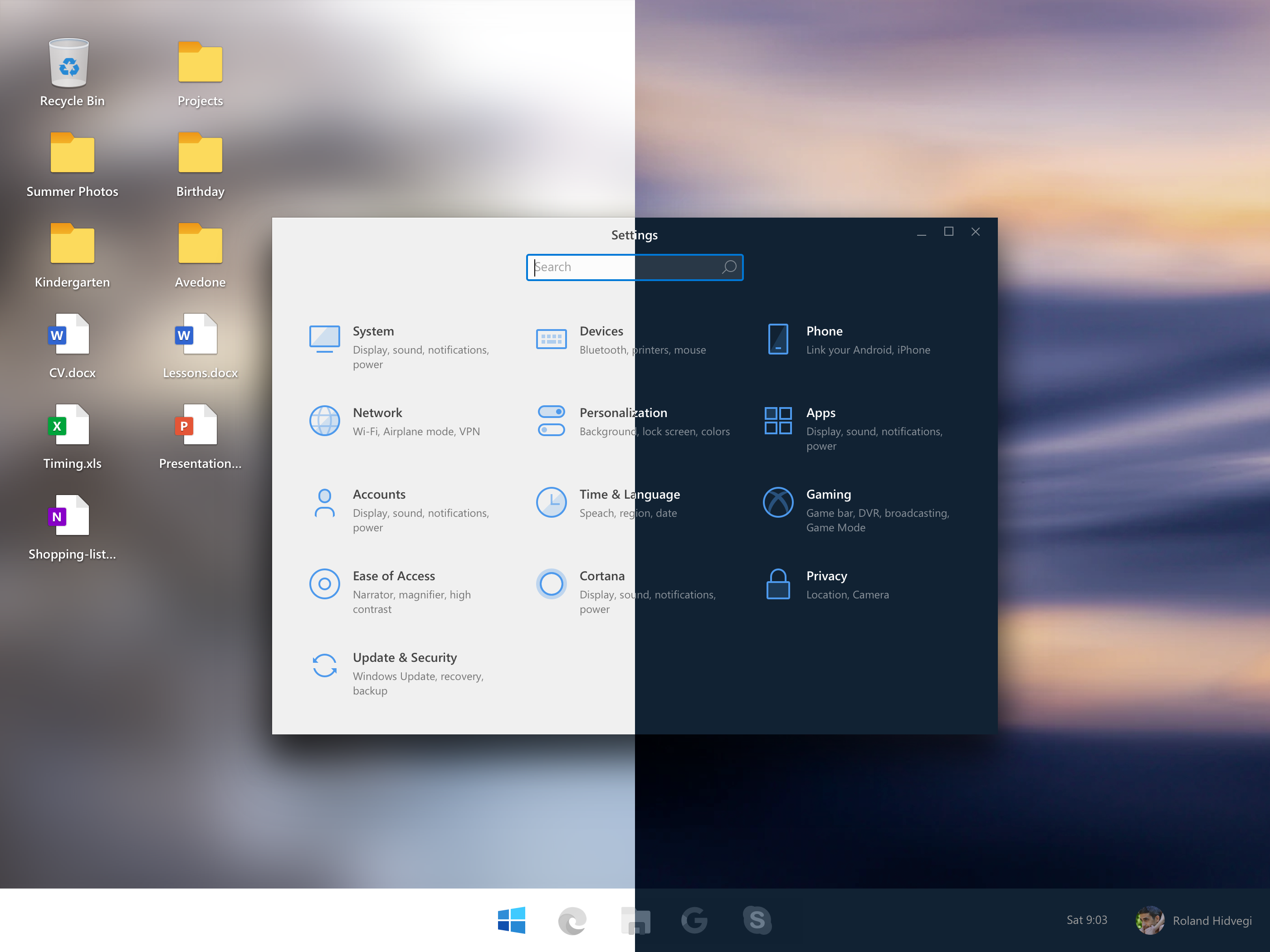The height and width of the screenshot is (952, 1270).
Task: Open Time & Language settings
Action: point(629,495)
